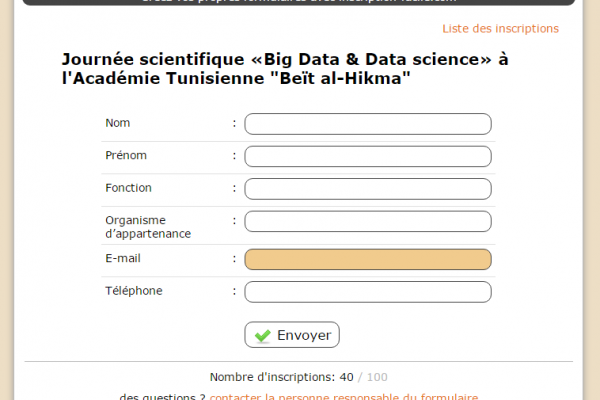
Task: Click the highlighted E-mail input field
Action: click(x=368, y=259)
